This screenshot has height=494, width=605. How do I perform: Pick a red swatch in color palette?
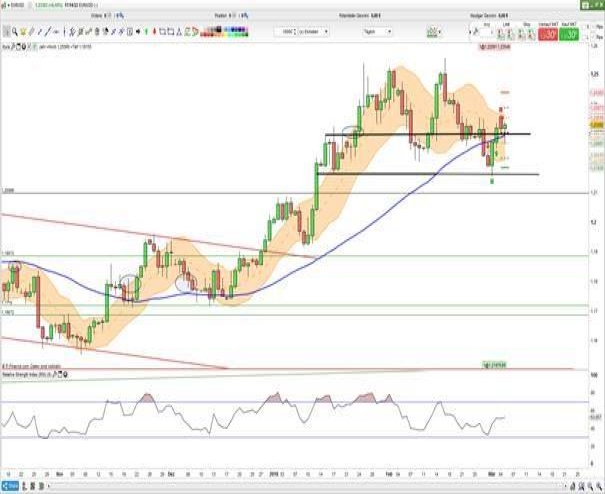pyautogui.click(x=203, y=34)
